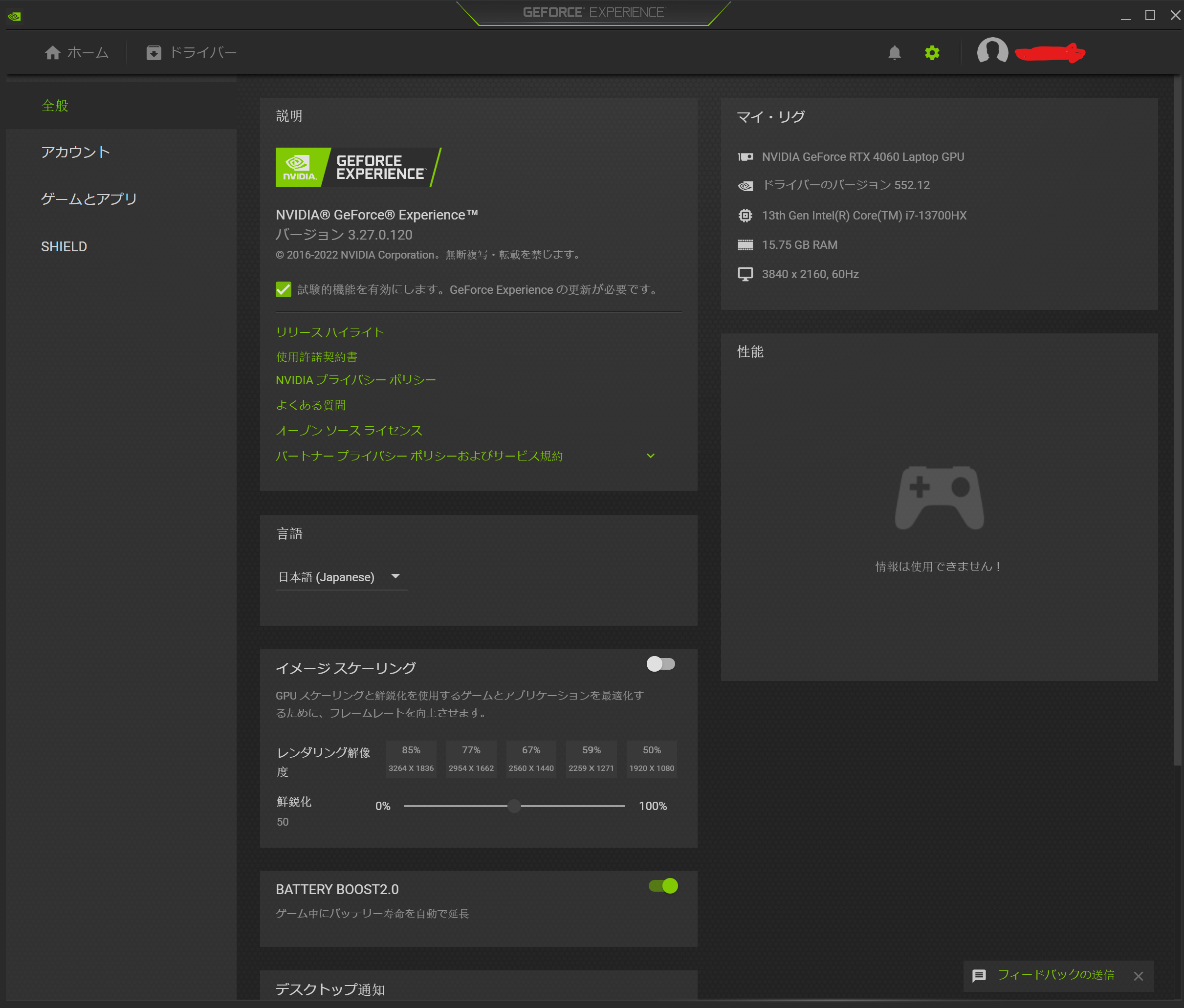Click the NVIDIA eye logo in title bar
The height and width of the screenshot is (1008, 1184).
pos(14,16)
